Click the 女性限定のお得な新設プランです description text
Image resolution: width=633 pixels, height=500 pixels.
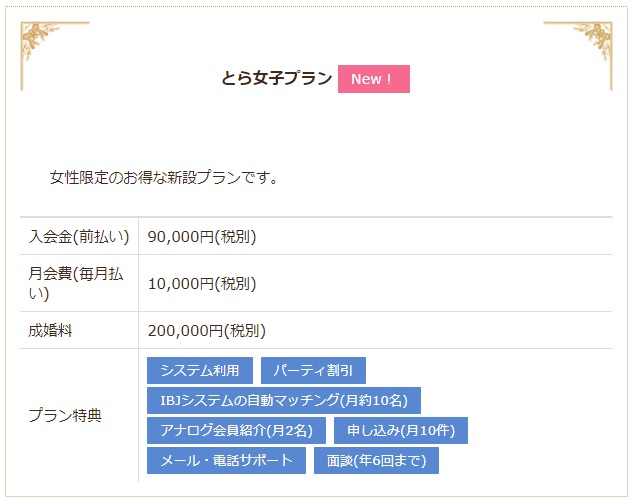click(x=164, y=178)
